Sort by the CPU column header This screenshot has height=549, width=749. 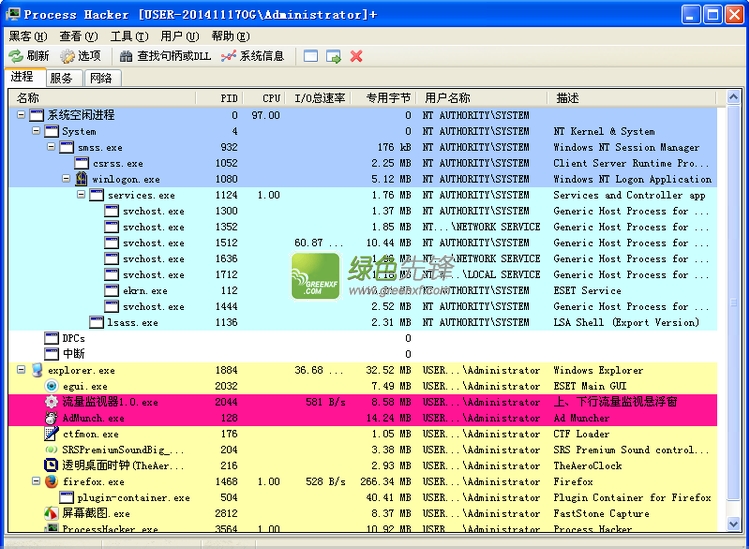264,98
